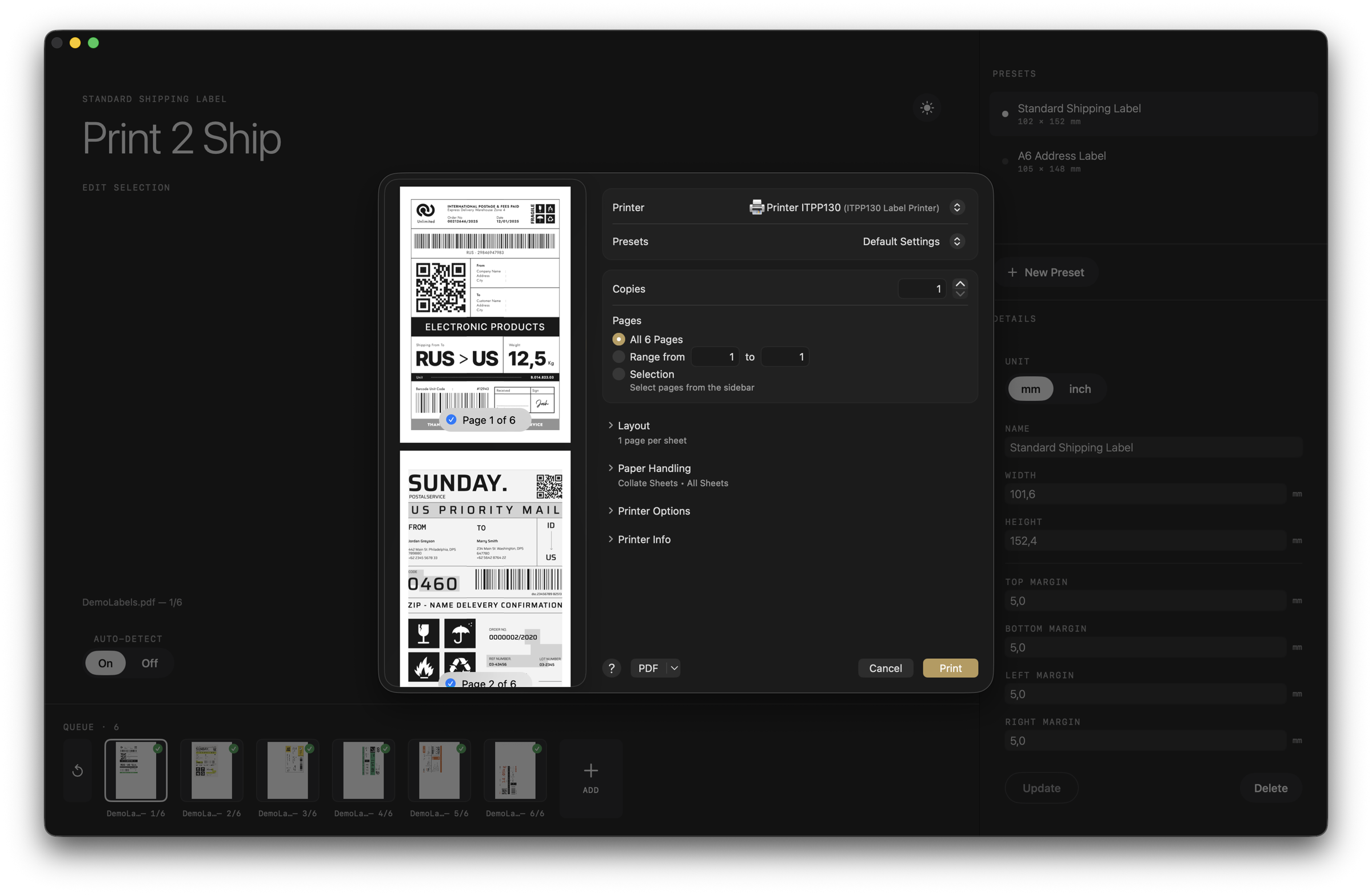Click Page 1 label preview in dialog
The image size is (1372, 895).
coord(485,315)
